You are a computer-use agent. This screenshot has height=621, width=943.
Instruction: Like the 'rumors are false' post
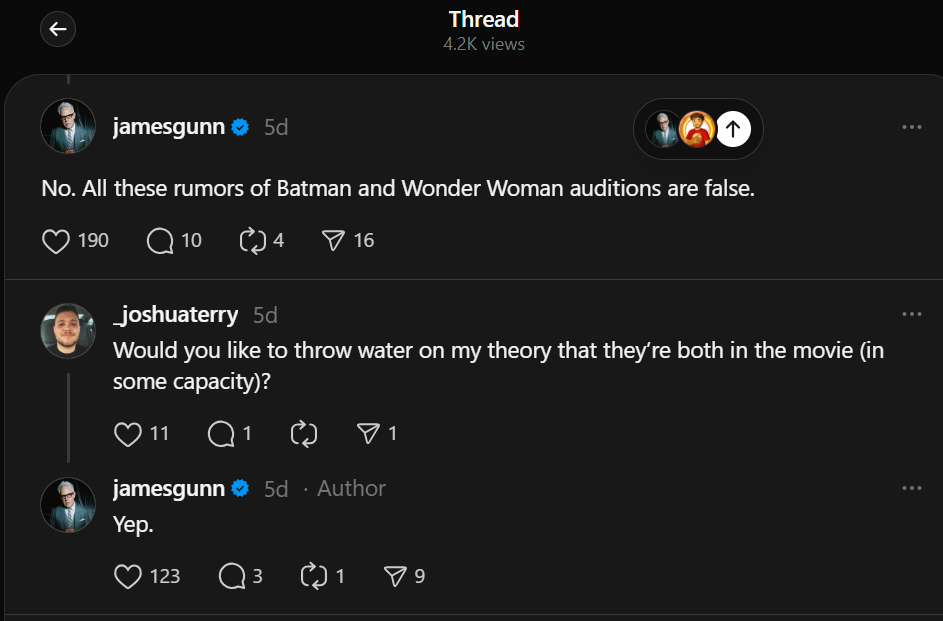tap(56, 240)
